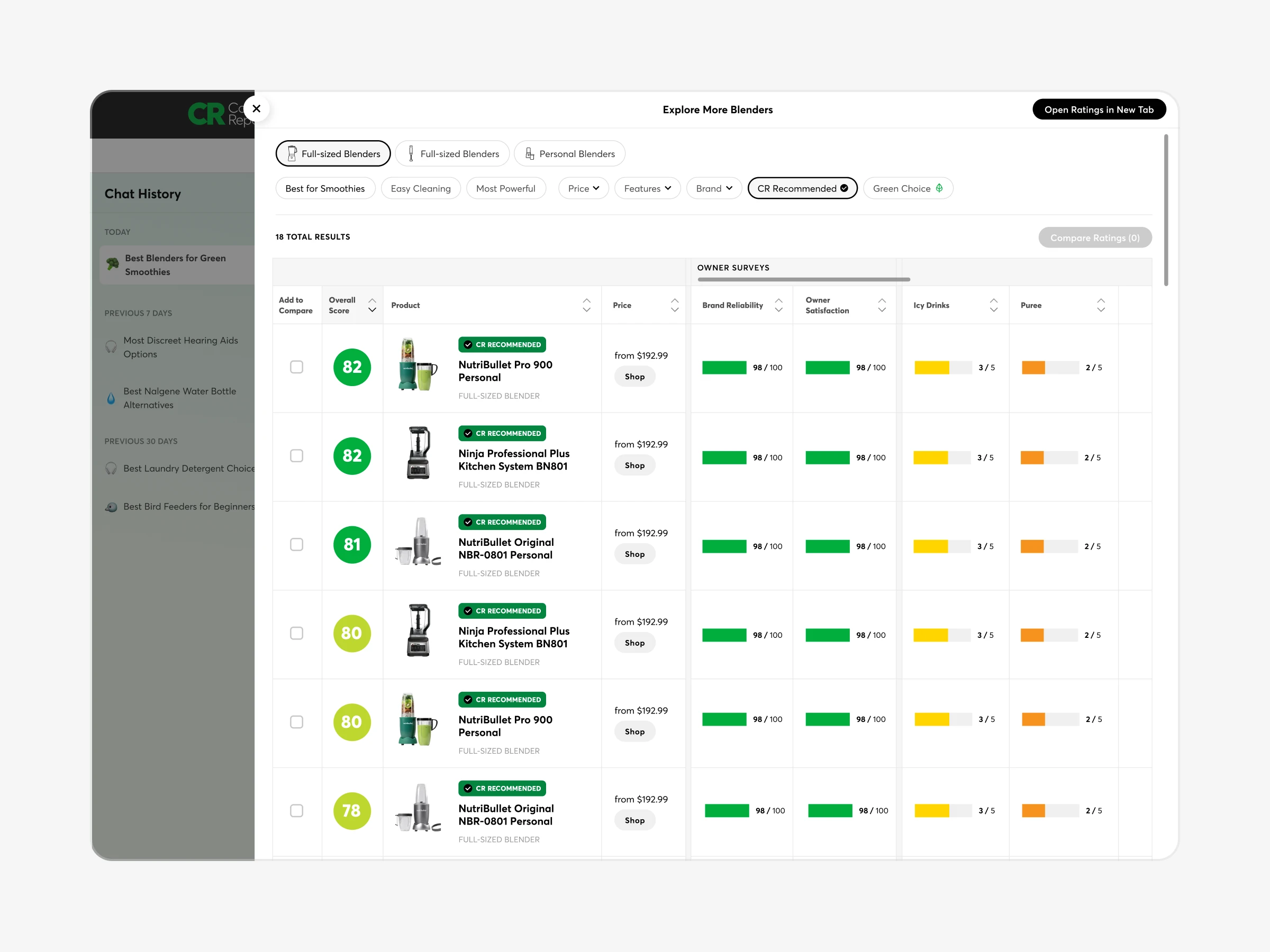Open the Brand filter dropdown
Image resolution: width=1270 pixels, height=952 pixels.
pyautogui.click(x=714, y=188)
